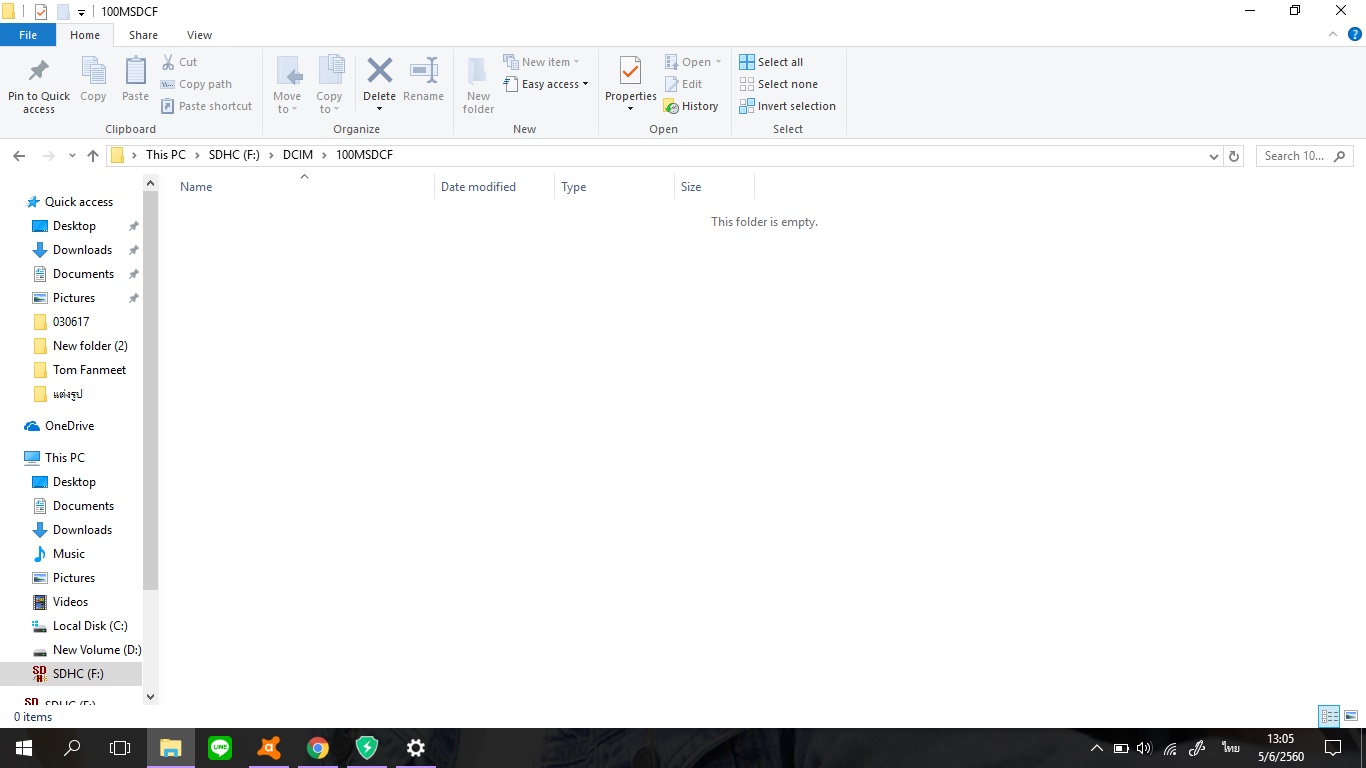Open the File menu
1366x768 pixels.
point(28,35)
